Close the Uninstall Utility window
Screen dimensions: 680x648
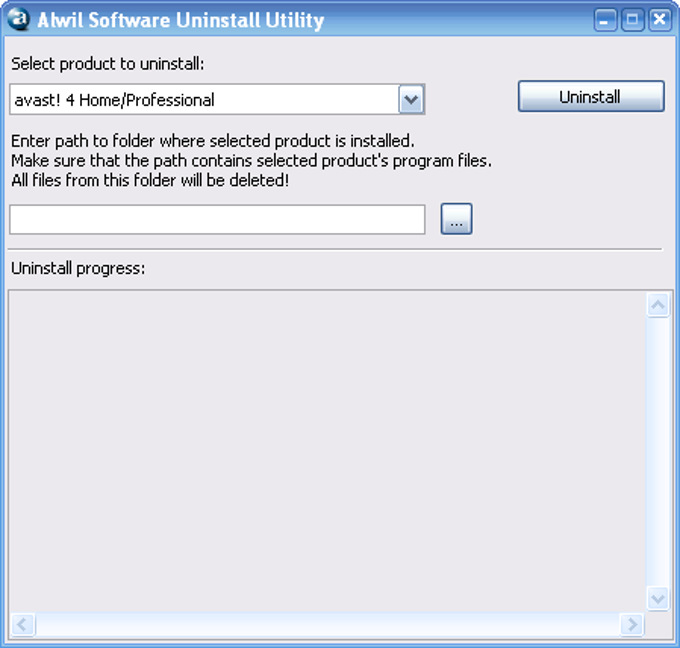(660, 20)
